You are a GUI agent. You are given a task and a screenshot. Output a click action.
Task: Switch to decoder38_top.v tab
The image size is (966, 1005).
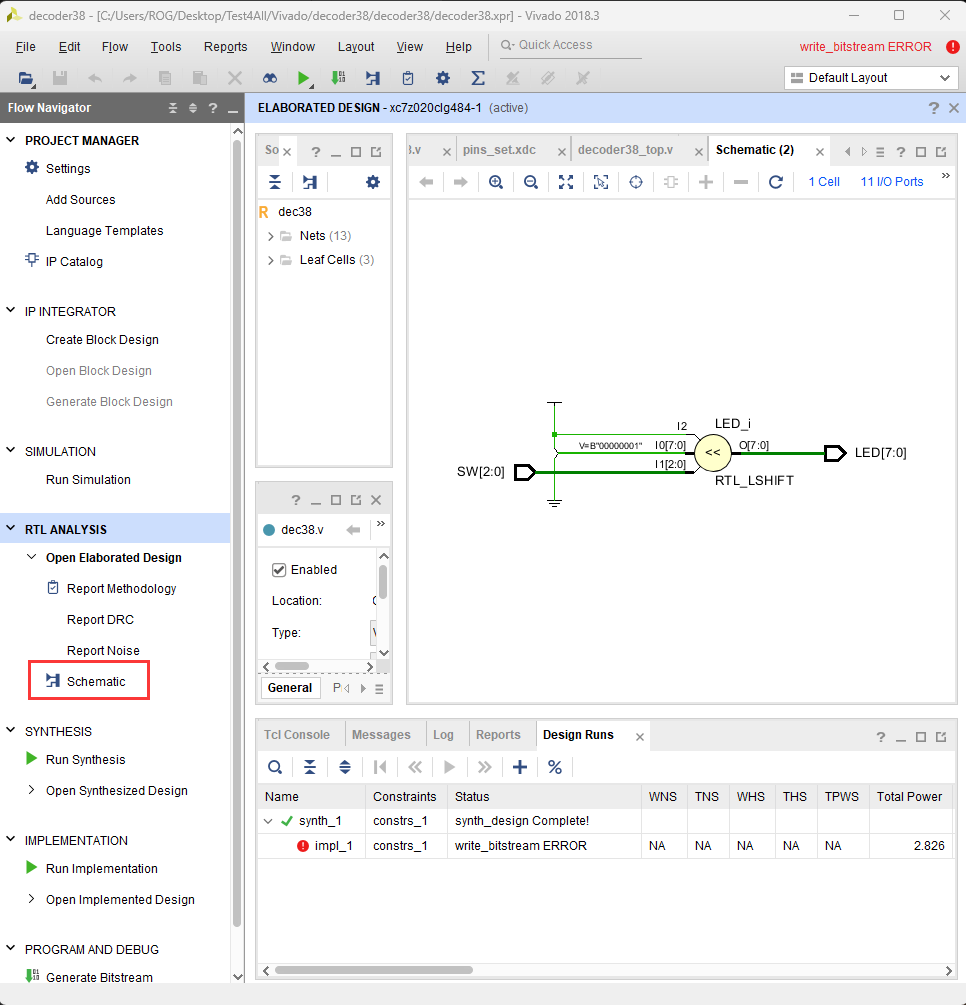point(625,150)
